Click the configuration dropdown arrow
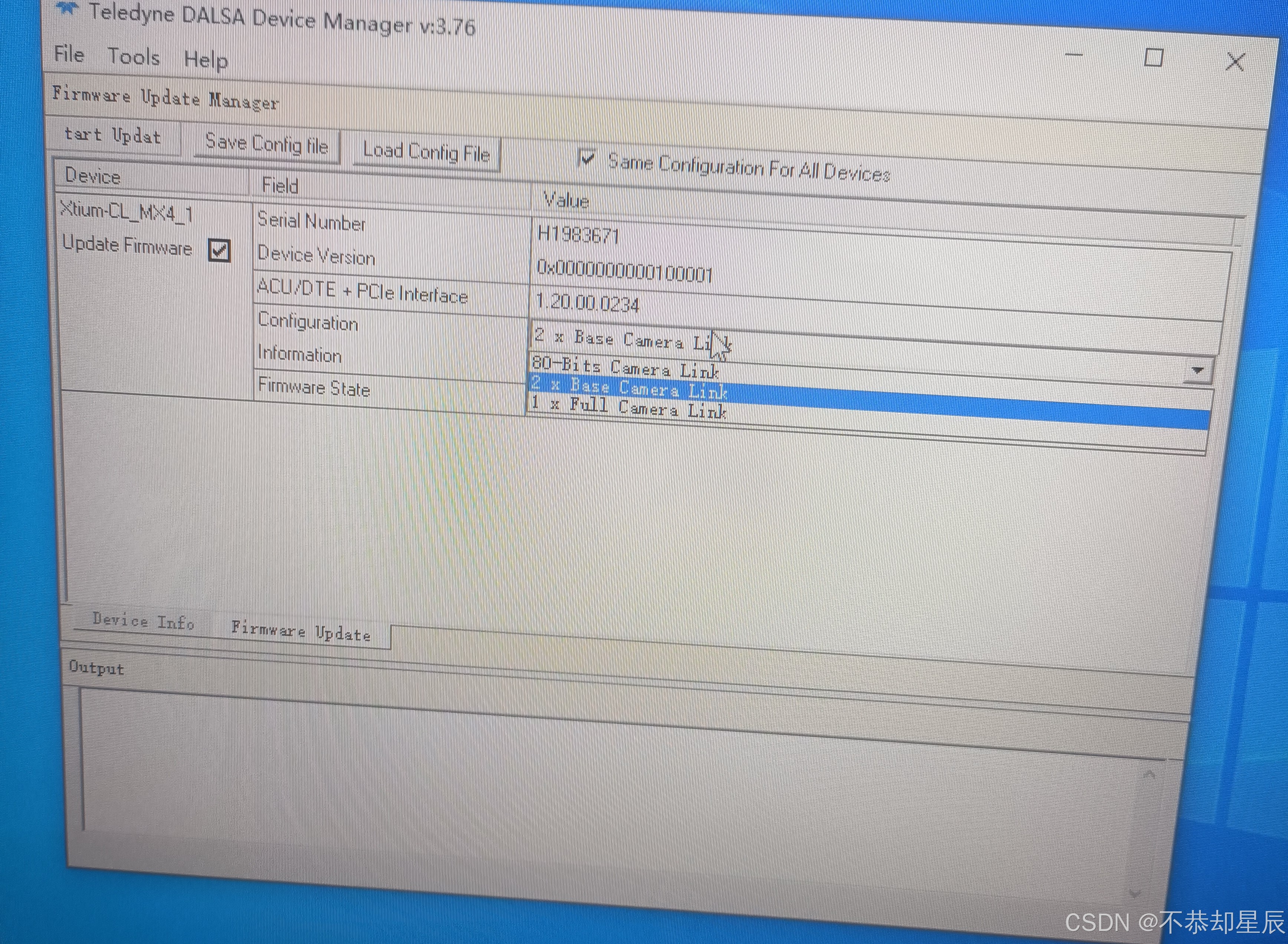Image resolution: width=1288 pixels, height=944 pixels. [1197, 370]
